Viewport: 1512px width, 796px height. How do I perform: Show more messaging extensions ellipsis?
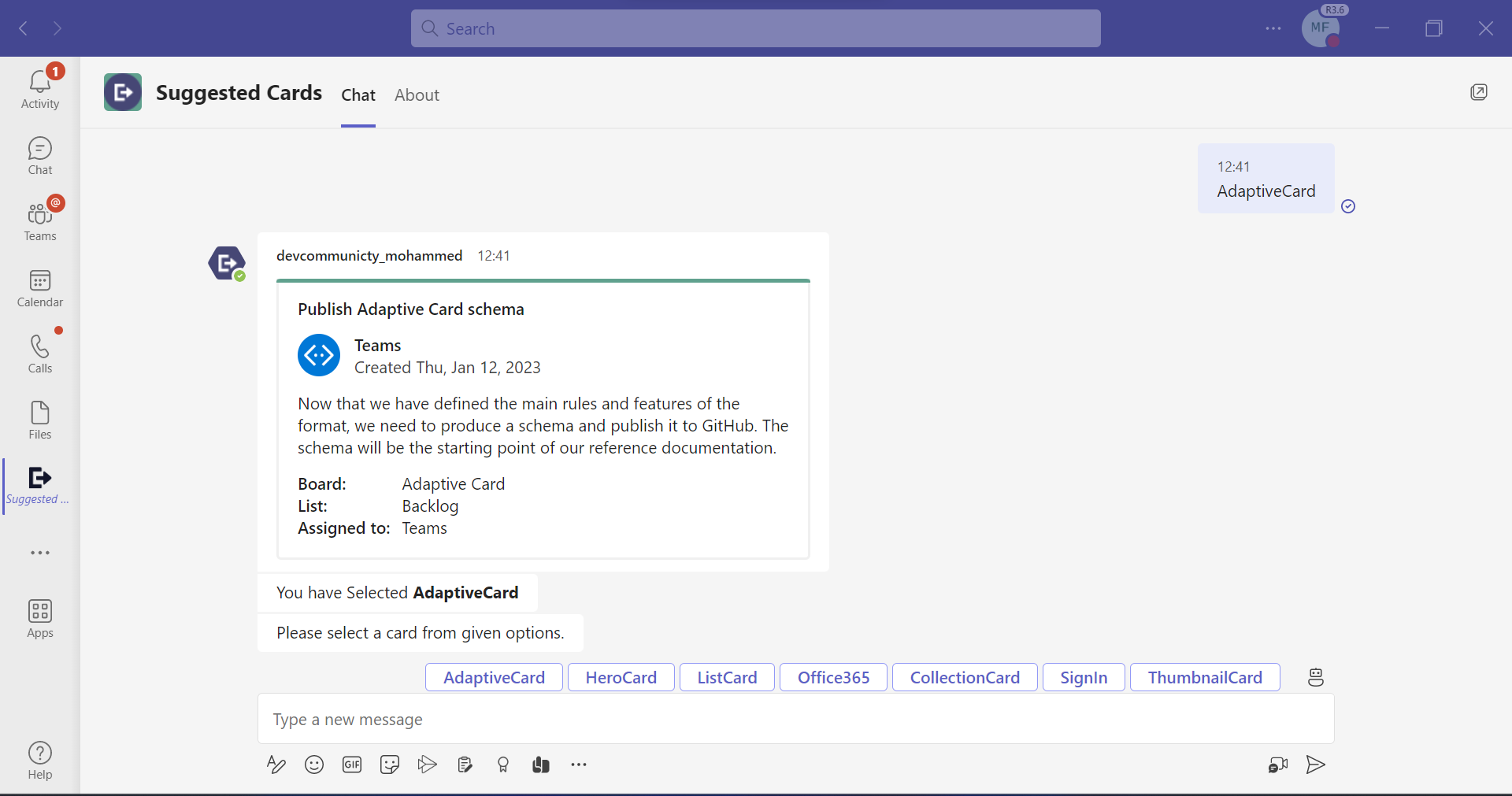point(579,765)
